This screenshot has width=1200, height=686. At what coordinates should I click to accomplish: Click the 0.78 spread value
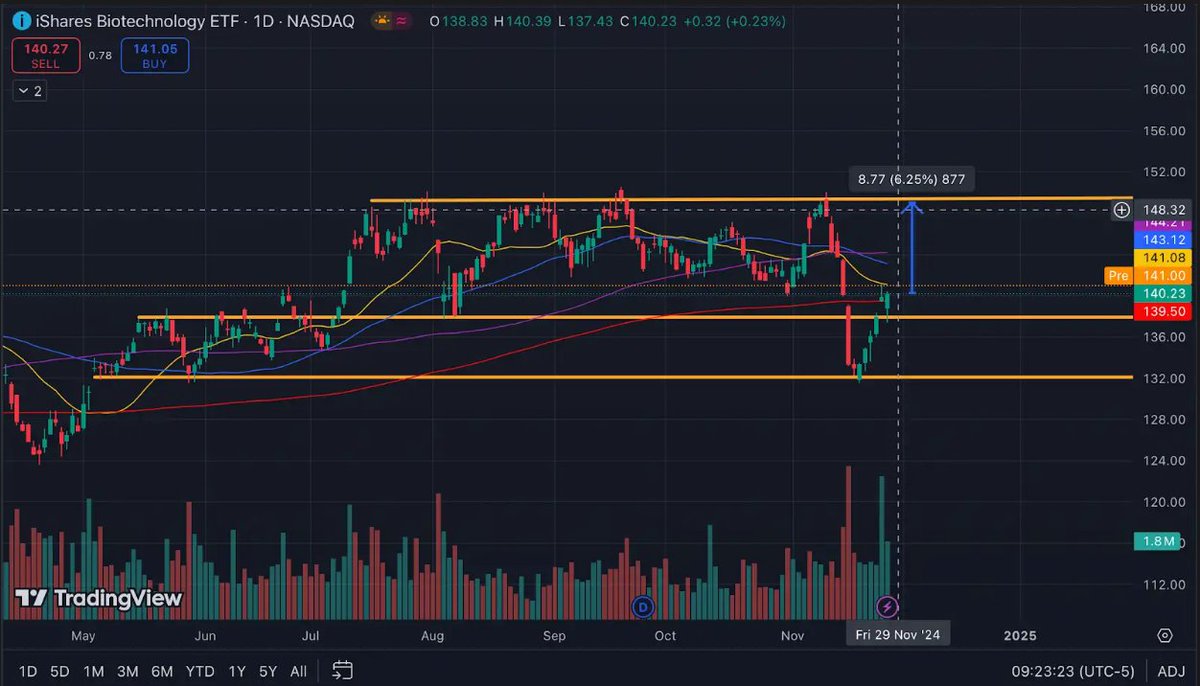pos(99,56)
